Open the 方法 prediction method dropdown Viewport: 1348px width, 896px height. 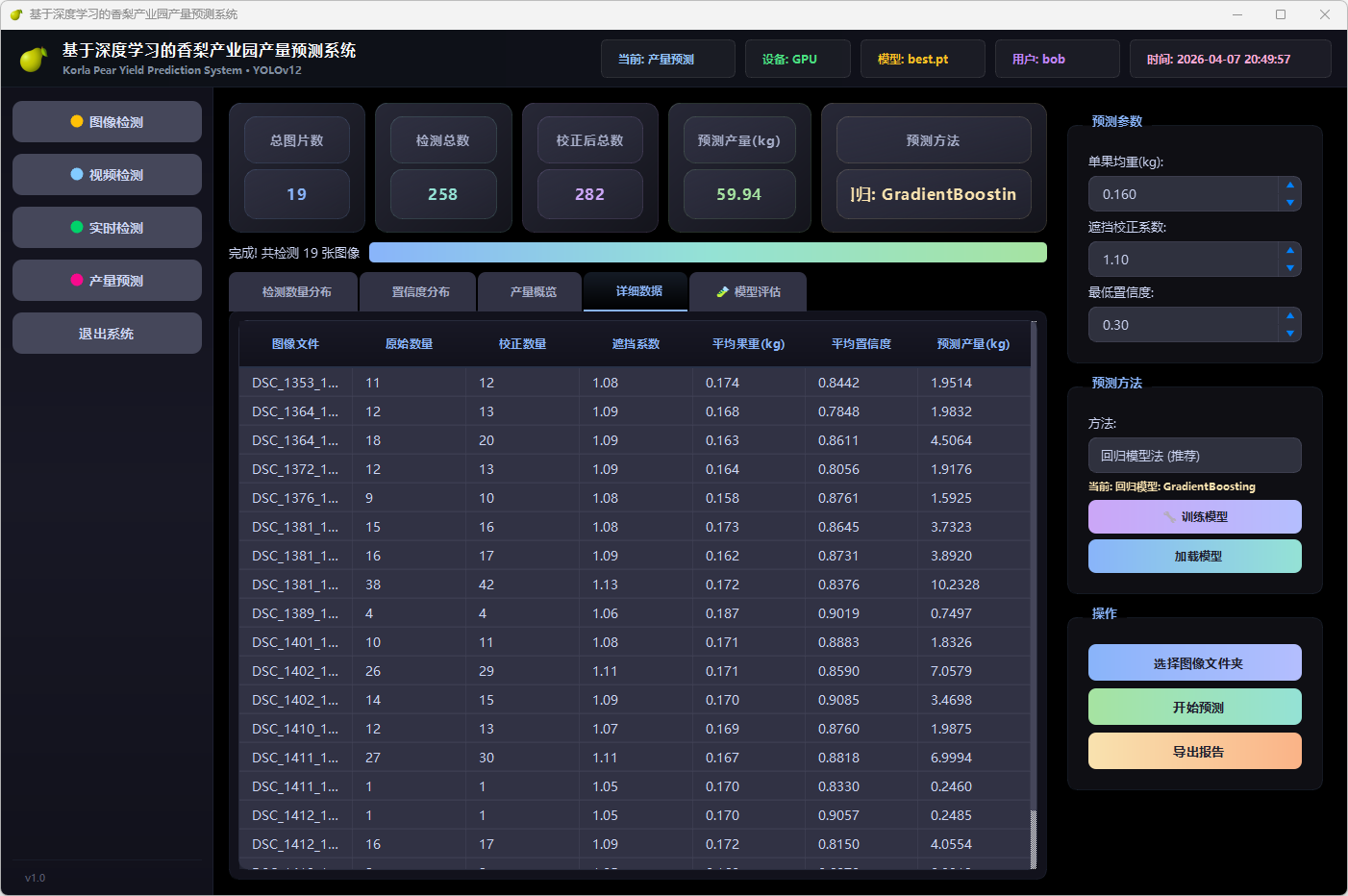coord(1194,456)
